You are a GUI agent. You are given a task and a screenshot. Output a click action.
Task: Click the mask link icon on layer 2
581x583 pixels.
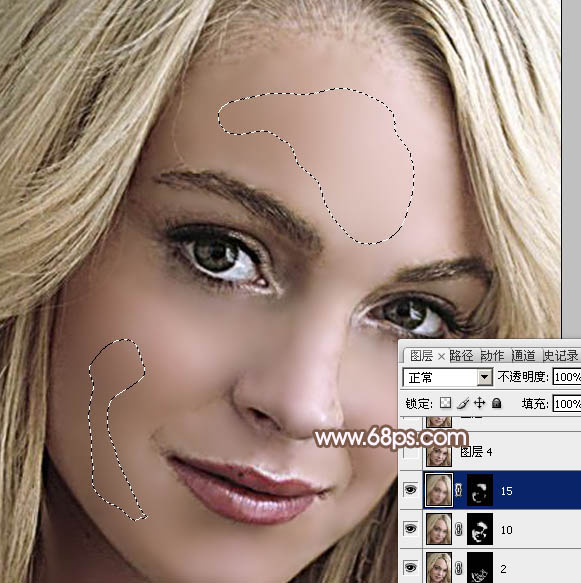pyautogui.click(x=459, y=568)
